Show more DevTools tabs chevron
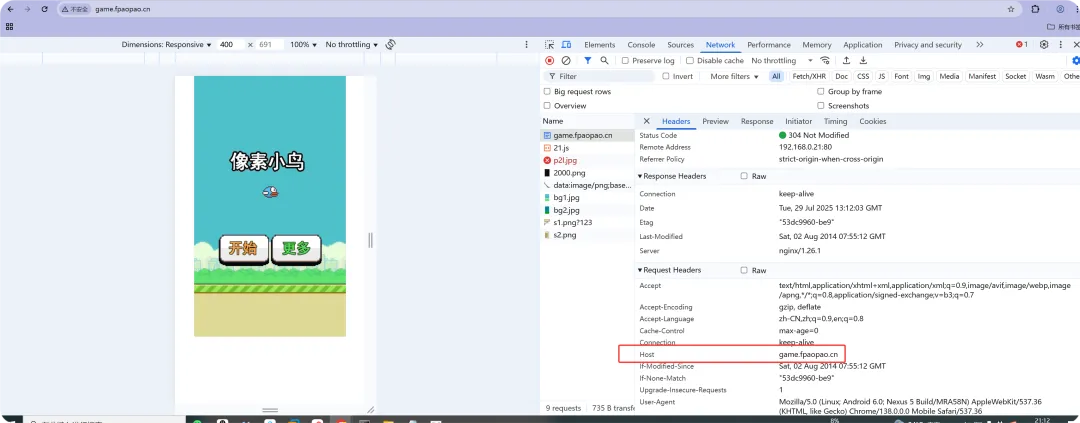Viewport: 1080px width, 423px height. pos(979,45)
